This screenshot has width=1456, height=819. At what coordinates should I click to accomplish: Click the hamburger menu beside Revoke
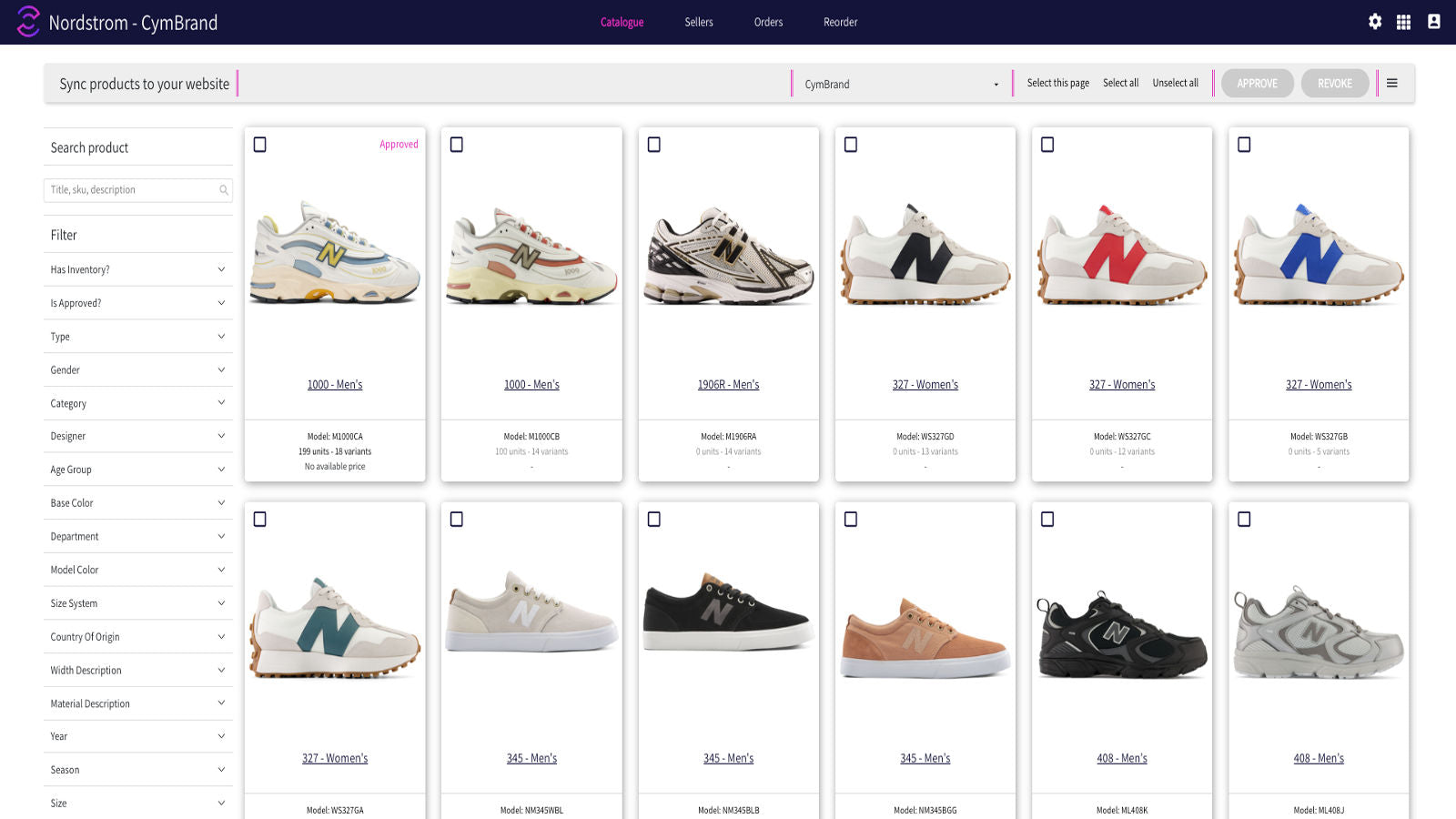(x=1392, y=83)
